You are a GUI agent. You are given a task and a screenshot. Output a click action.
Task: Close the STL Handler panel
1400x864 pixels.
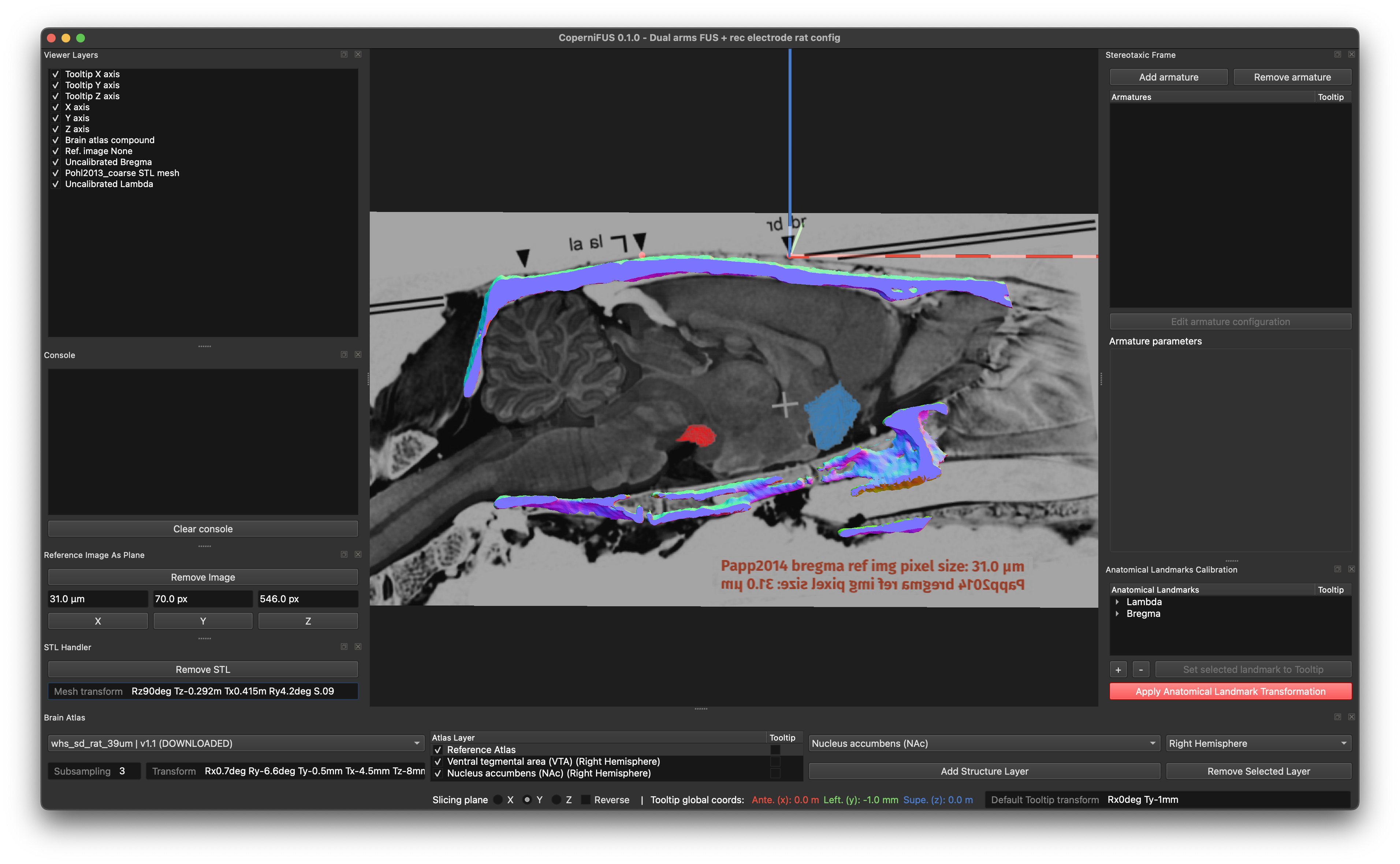[x=358, y=646]
